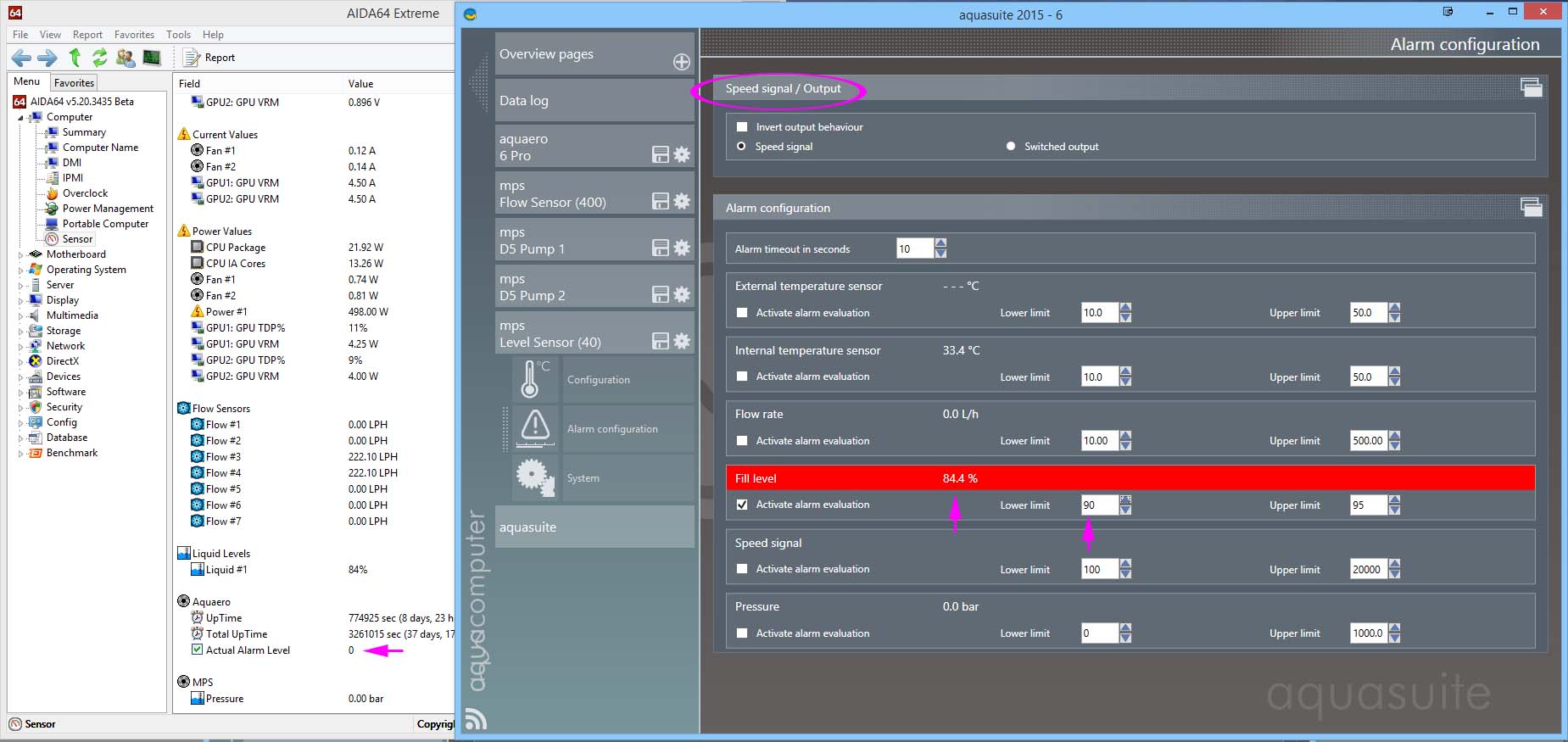Select the Switched output radio button
This screenshot has height=742, width=1568.
pos(1011,147)
